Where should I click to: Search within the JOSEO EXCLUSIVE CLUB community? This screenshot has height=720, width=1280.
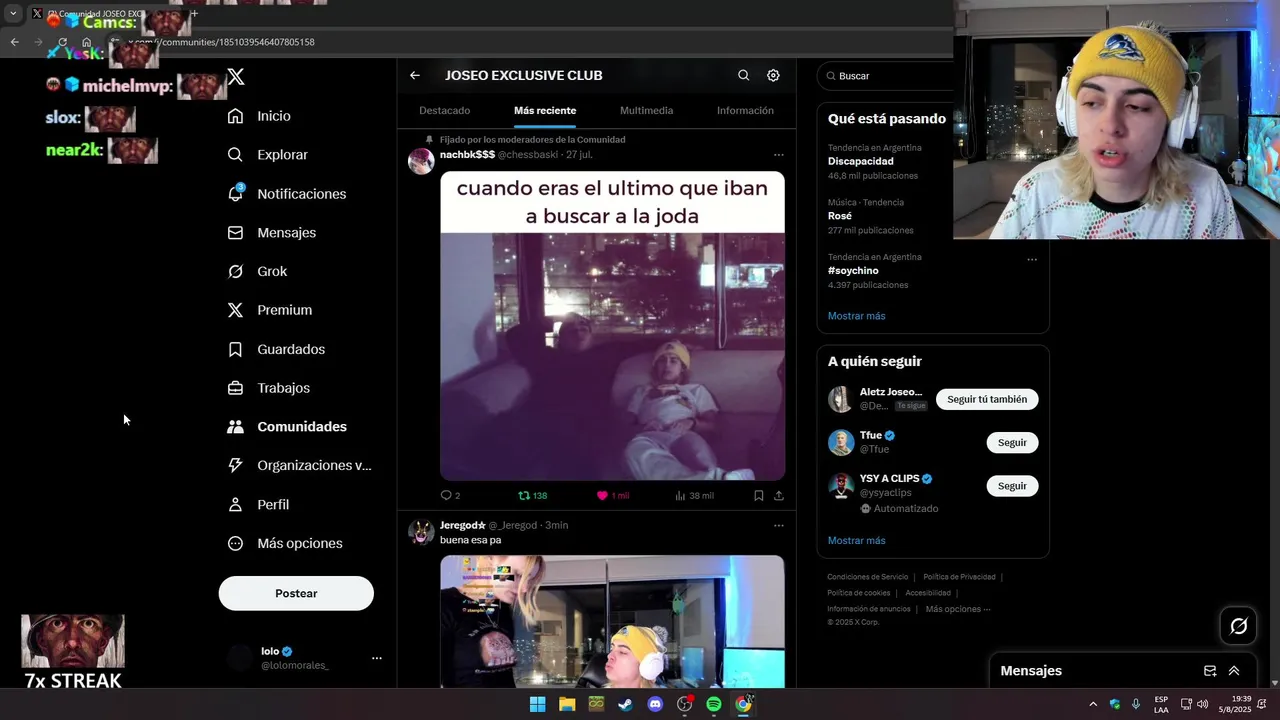(743, 75)
